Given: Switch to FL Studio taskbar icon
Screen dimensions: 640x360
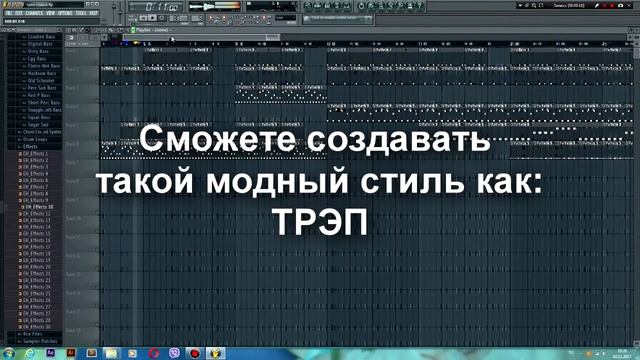Looking at the screenshot, I should pyautogui.click(x=215, y=353).
